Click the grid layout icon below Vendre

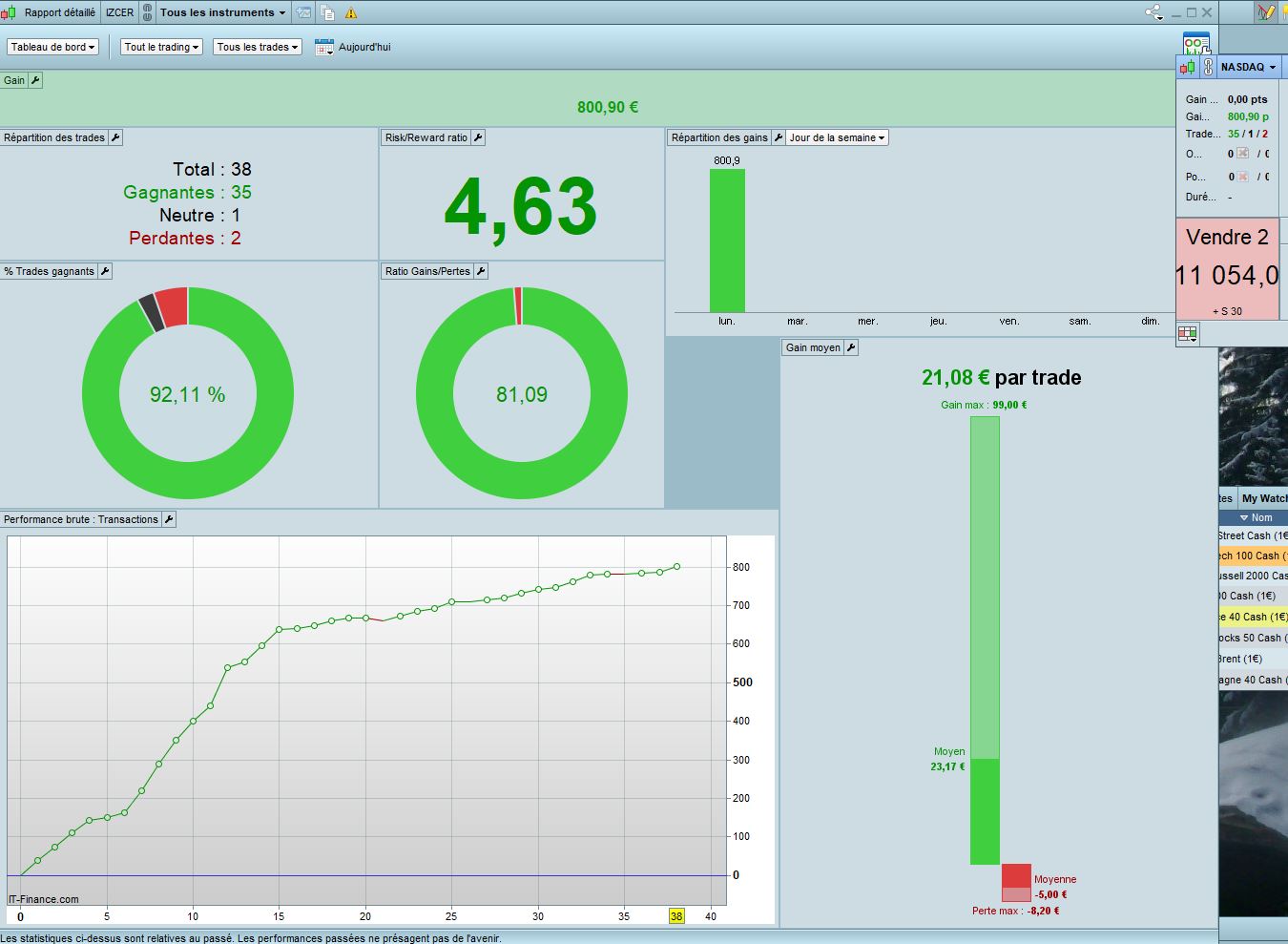click(x=1188, y=333)
